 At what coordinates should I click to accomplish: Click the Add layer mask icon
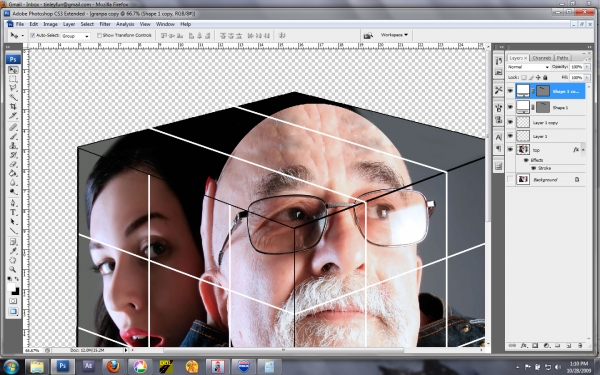point(535,346)
